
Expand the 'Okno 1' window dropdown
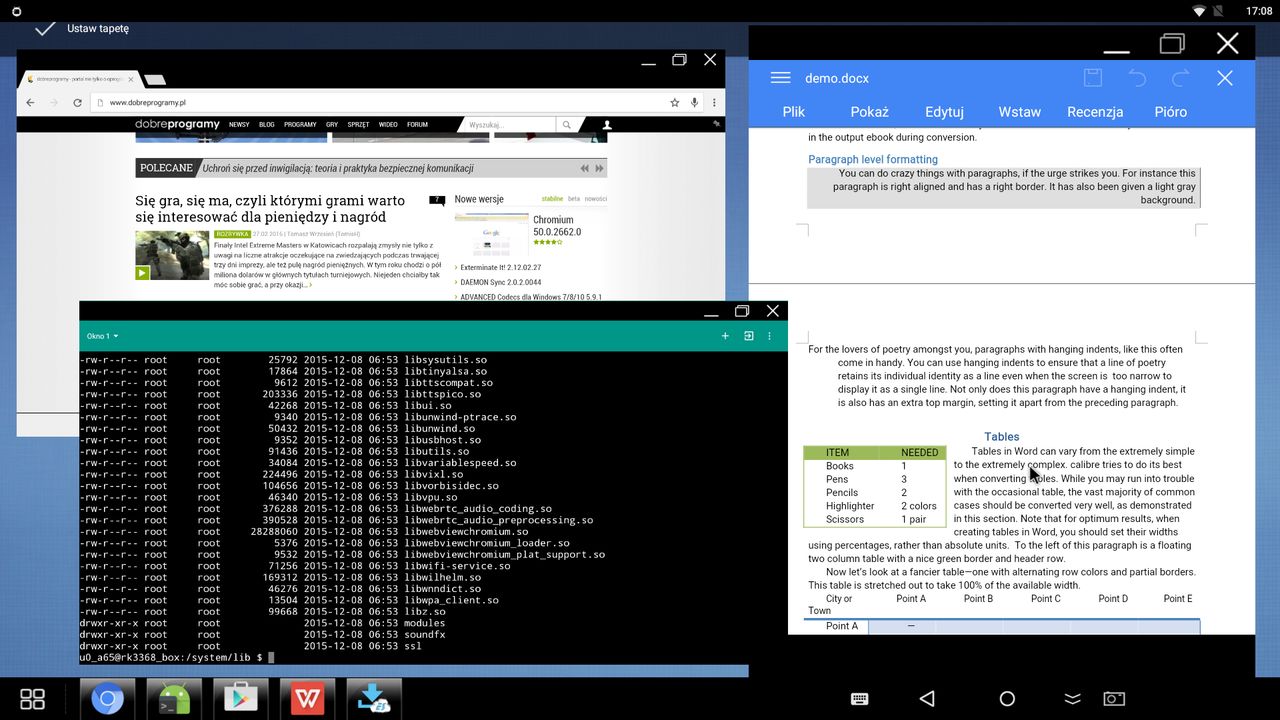point(102,336)
